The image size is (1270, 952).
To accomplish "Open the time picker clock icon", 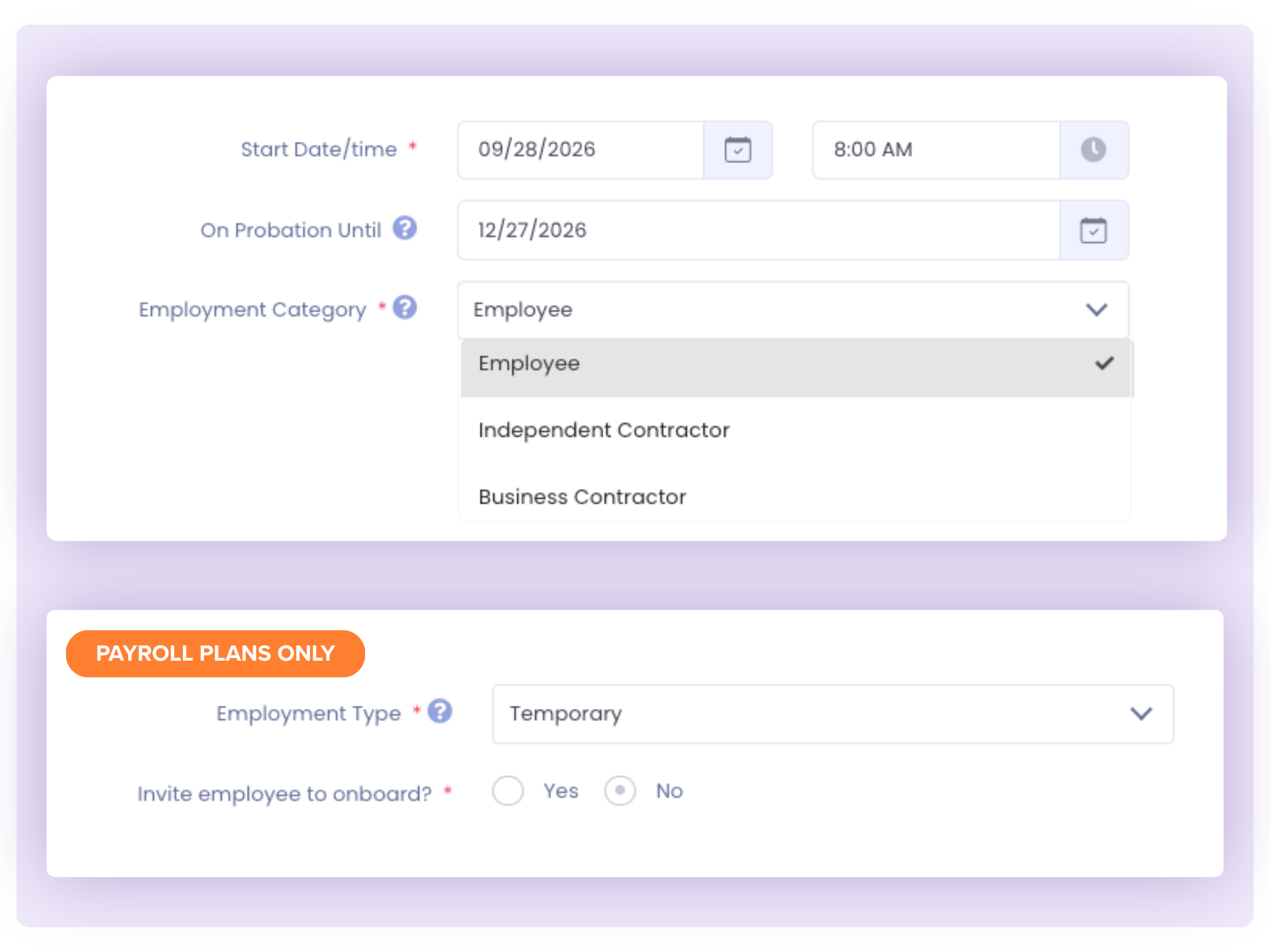I will 1093,150.
